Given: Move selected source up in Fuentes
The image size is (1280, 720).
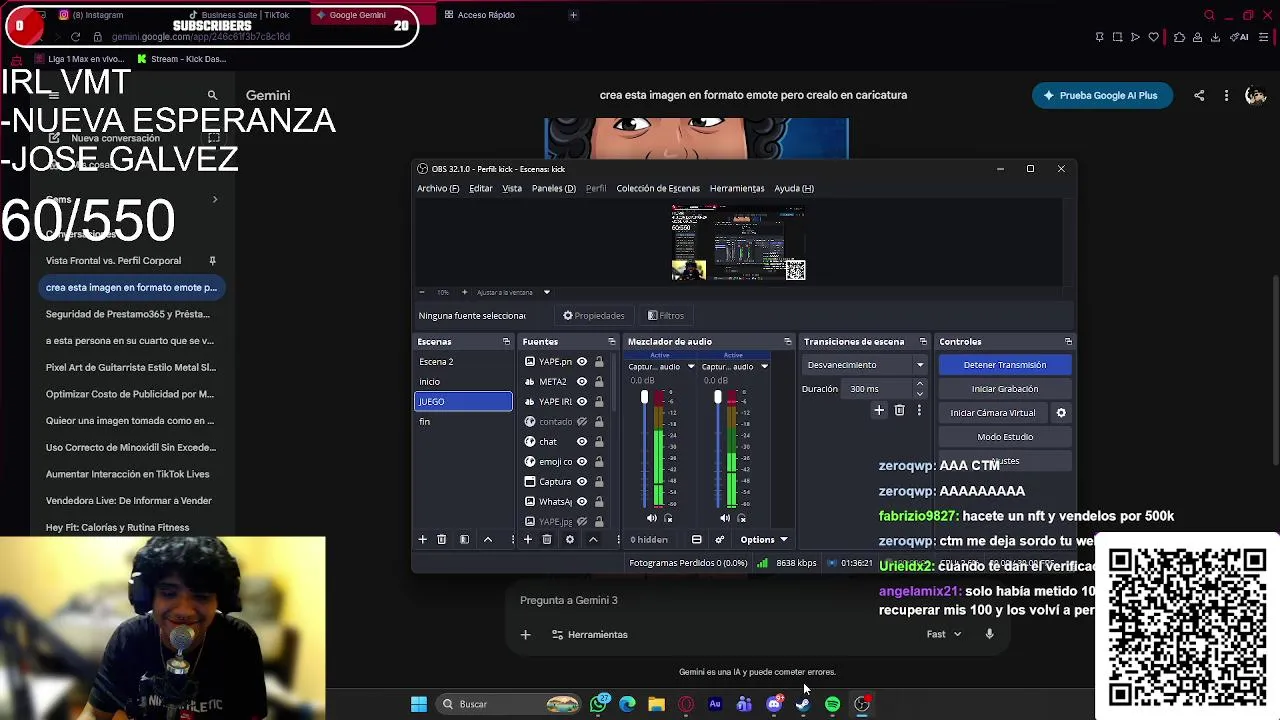Looking at the screenshot, I should tap(593, 540).
